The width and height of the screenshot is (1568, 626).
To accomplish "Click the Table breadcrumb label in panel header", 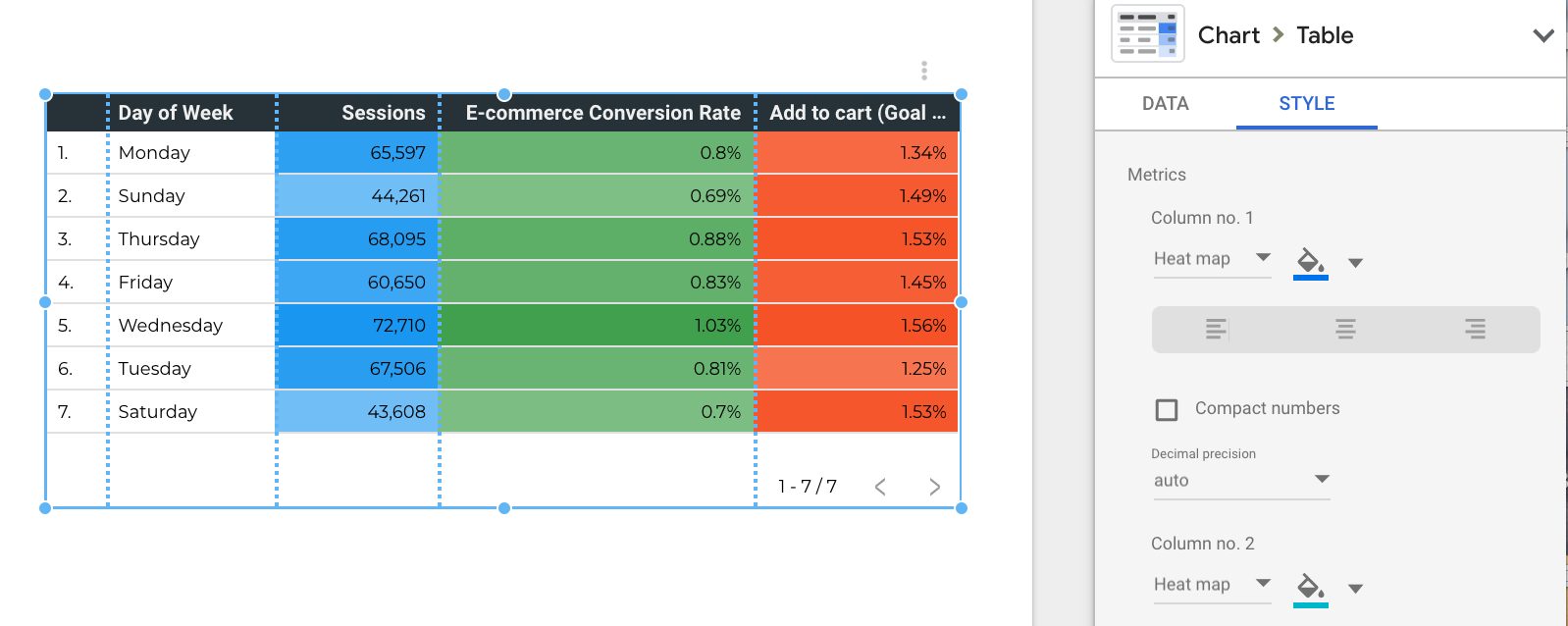I will (x=1327, y=34).
